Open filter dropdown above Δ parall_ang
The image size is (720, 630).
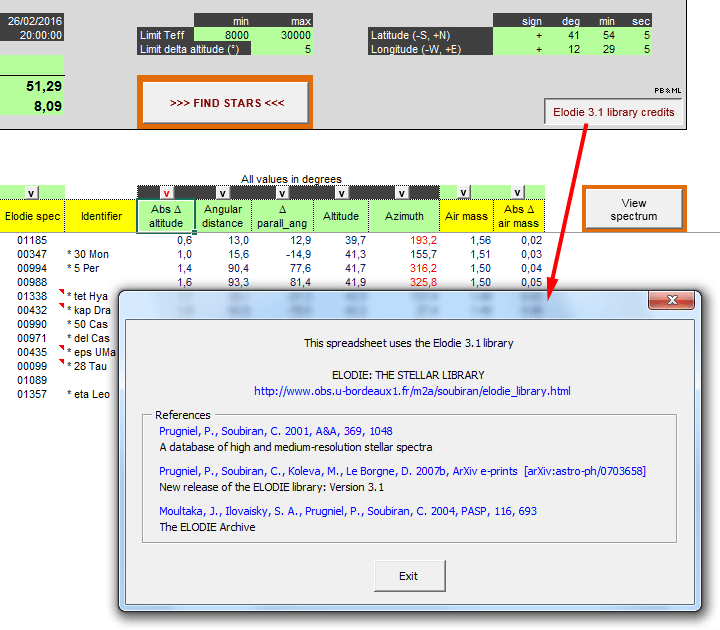click(282, 193)
